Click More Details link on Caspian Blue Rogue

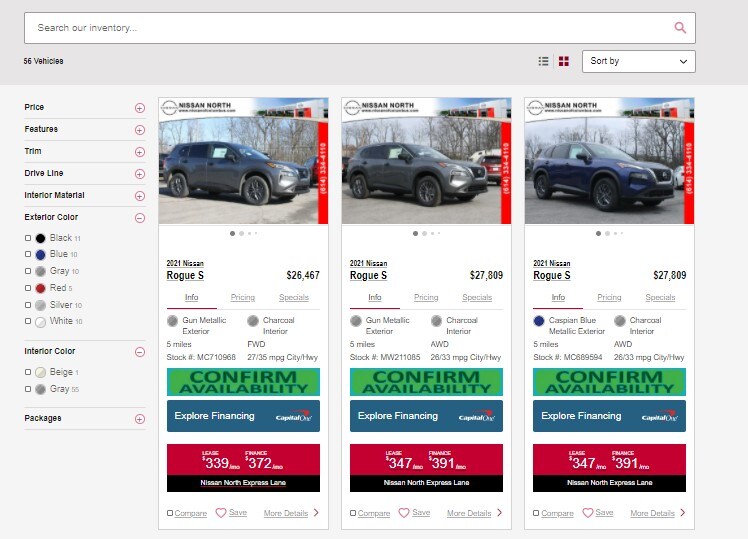coord(652,513)
